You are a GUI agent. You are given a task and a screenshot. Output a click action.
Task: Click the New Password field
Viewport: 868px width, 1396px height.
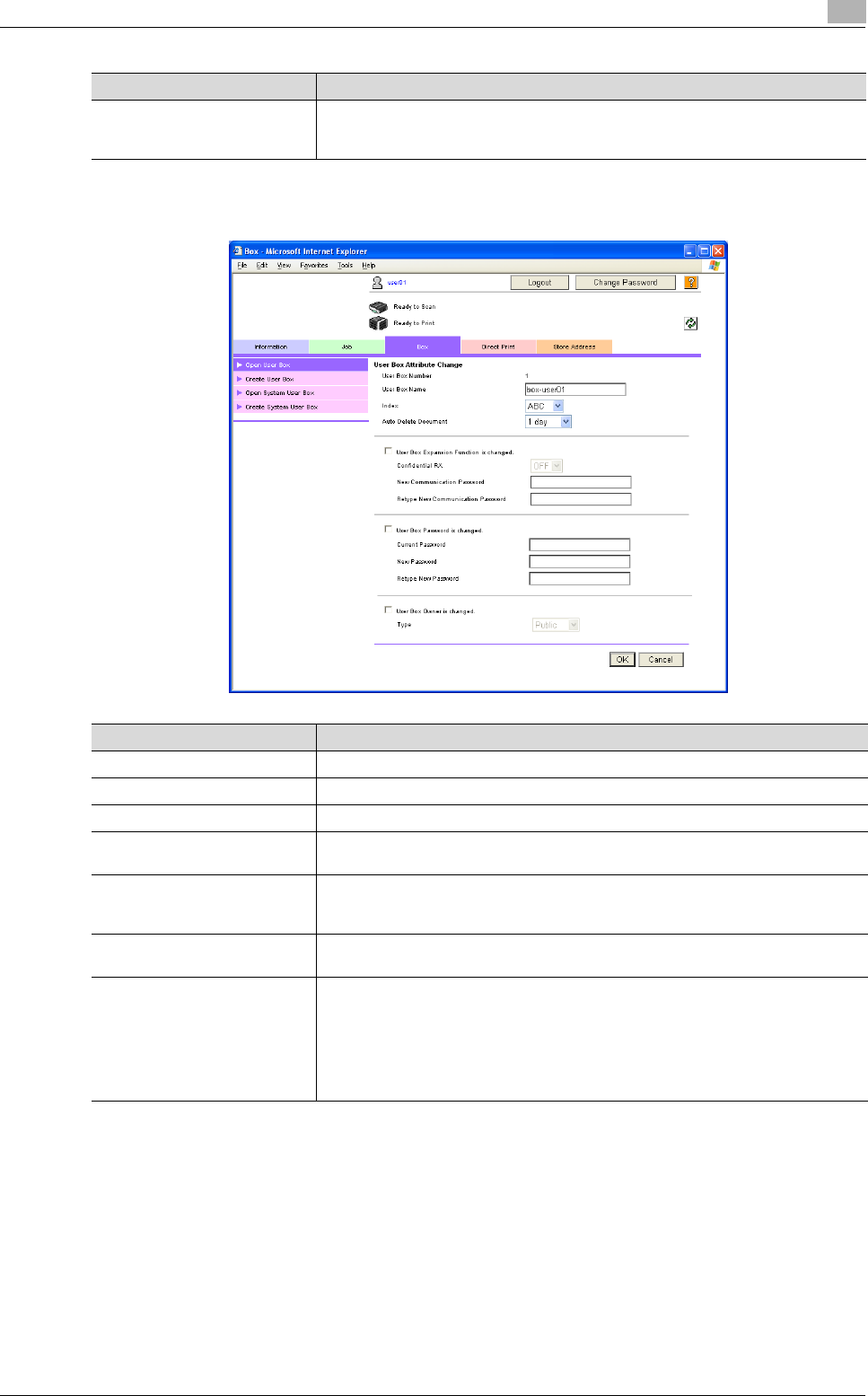click(580, 562)
